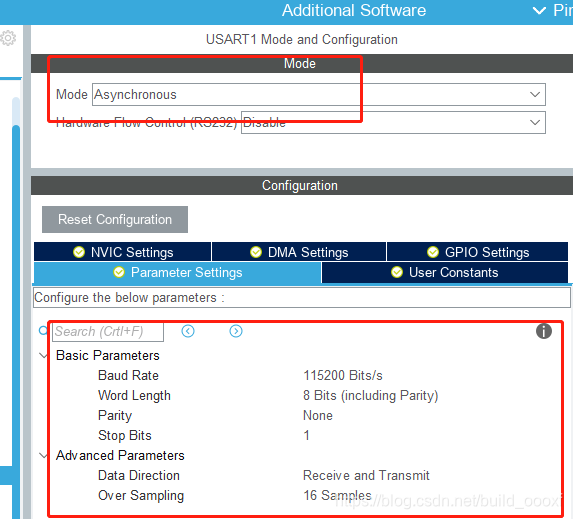573x519 pixels.
Task: Click the Baud Rate parameter label
Action: click(128, 375)
